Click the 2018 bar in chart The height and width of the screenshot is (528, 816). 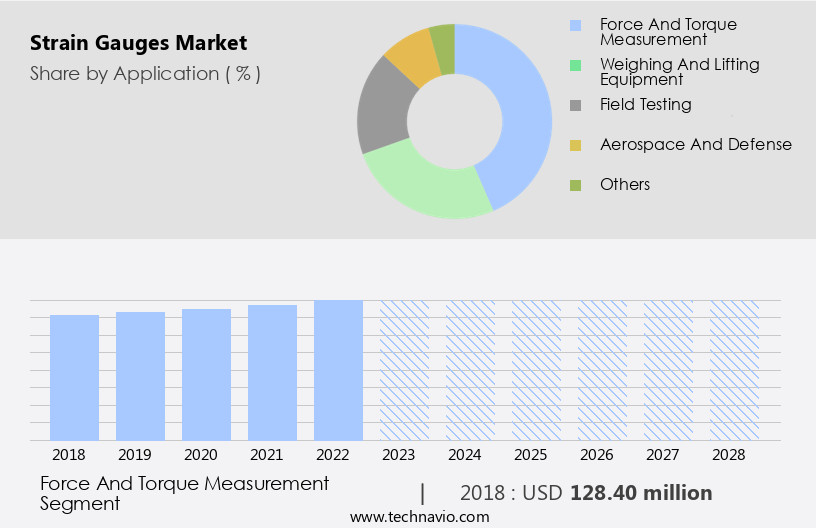(74, 377)
